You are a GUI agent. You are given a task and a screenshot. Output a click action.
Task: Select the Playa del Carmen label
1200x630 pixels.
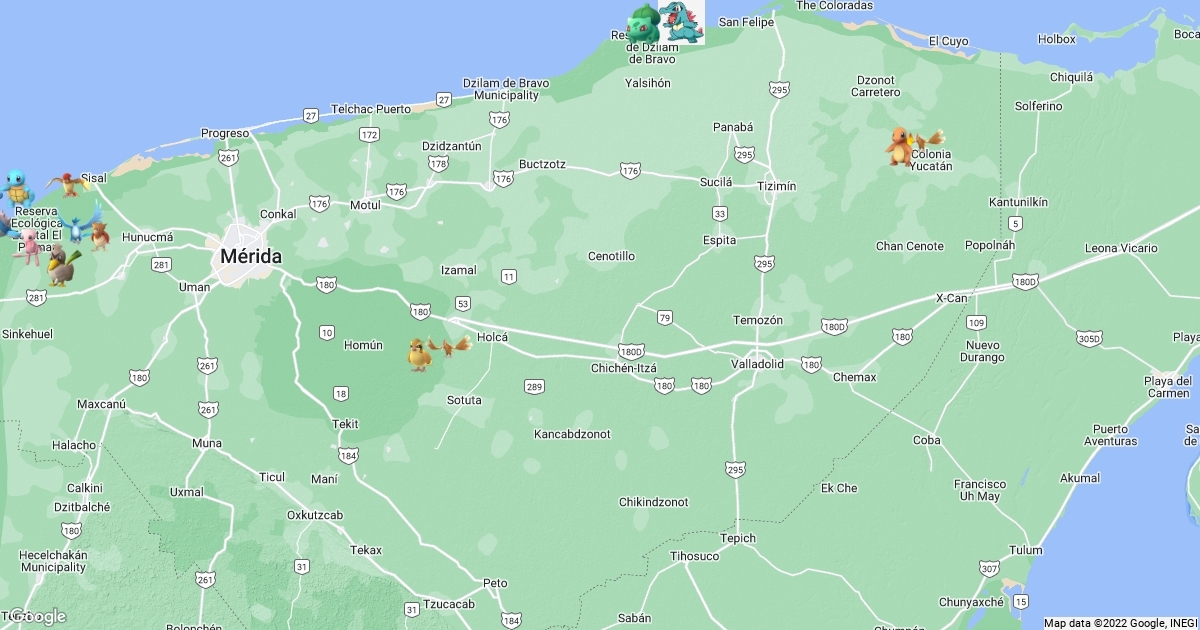[x=1167, y=387]
